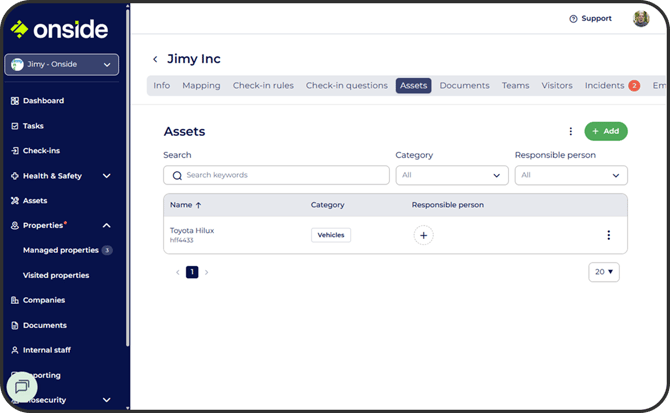The width and height of the screenshot is (670, 413).
Task: Expand the Biosecurity menu chevron
Action: [x=107, y=400]
